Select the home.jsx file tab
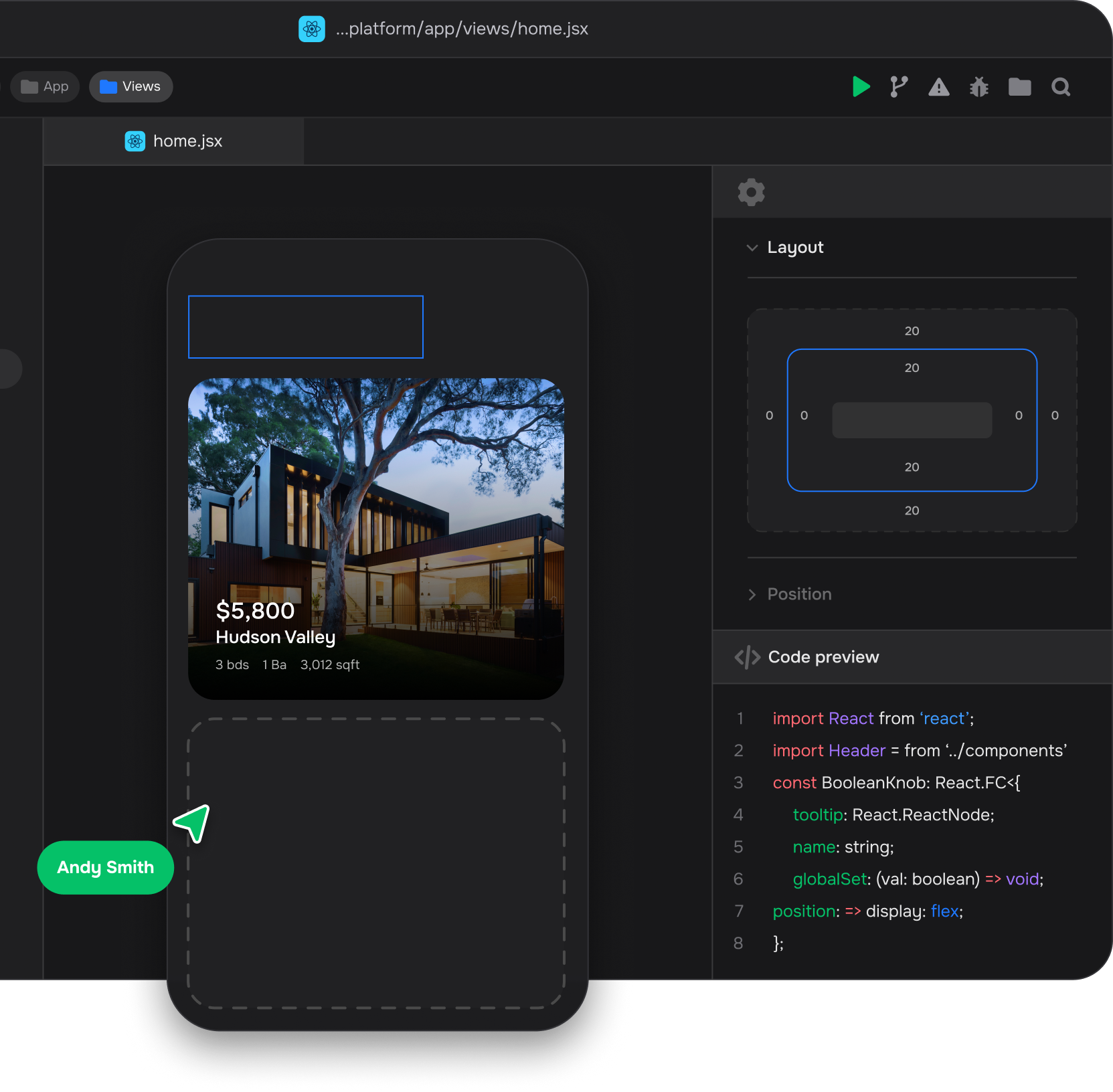Screen dimensions: 1113x1092 coord(174,141)
